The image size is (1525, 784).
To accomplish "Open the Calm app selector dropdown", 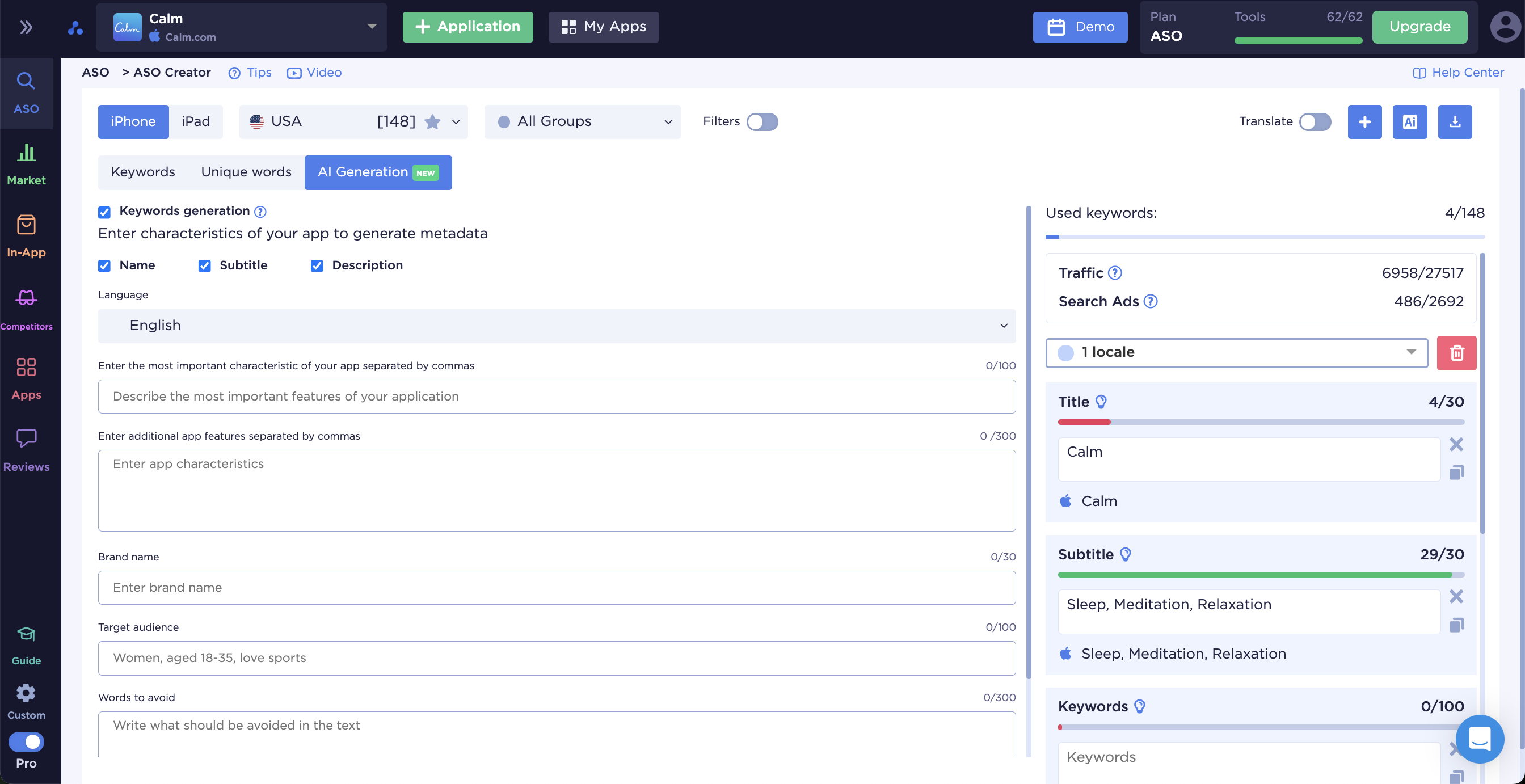I will coord(242,27).
